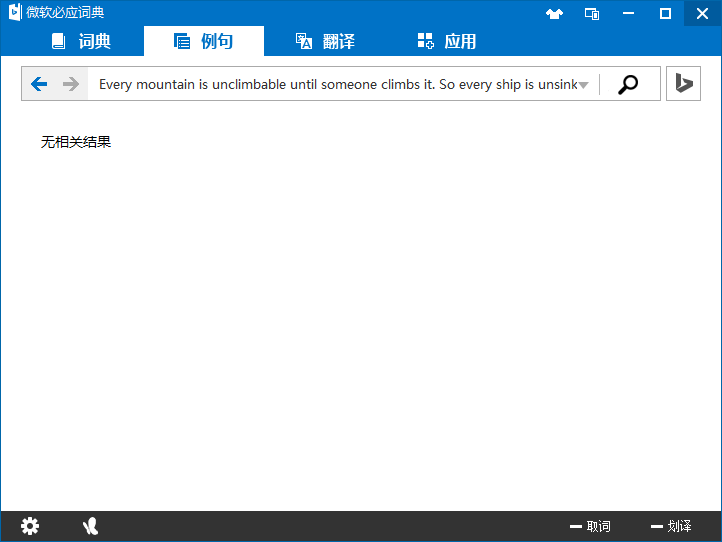Switch to the 例句 example sentences tab
Screen dimensions: 722x542
coord(204,41)
